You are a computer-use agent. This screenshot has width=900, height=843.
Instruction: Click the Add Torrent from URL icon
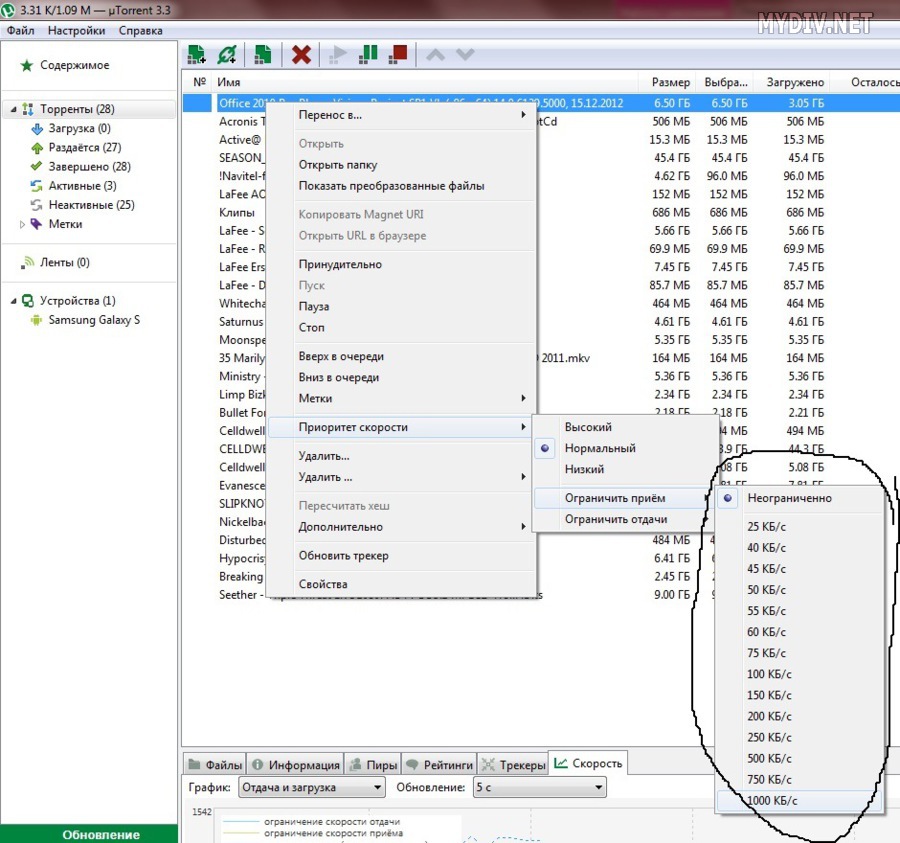pyautogui.click(x=227, y=55)
